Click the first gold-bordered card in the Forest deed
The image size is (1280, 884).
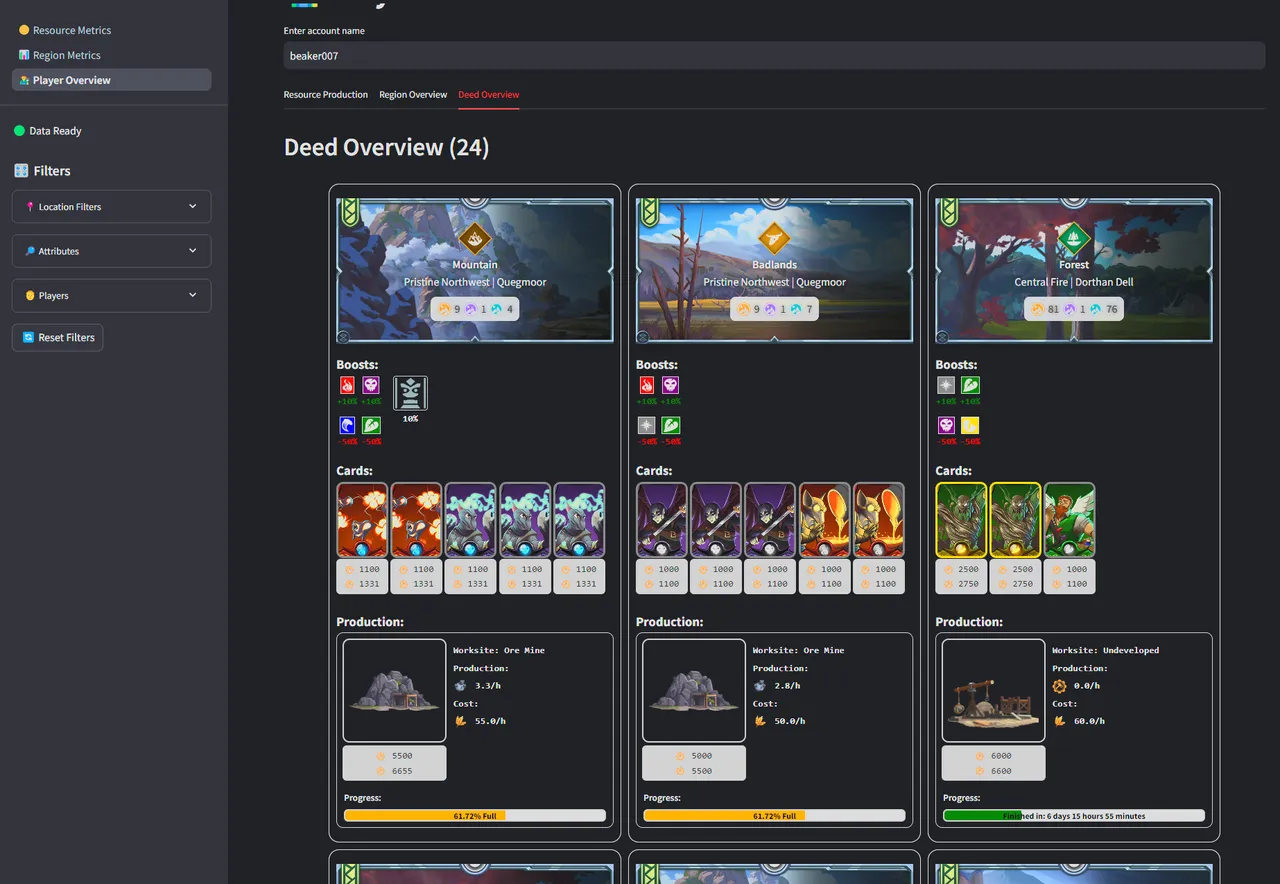pos(961,520)
